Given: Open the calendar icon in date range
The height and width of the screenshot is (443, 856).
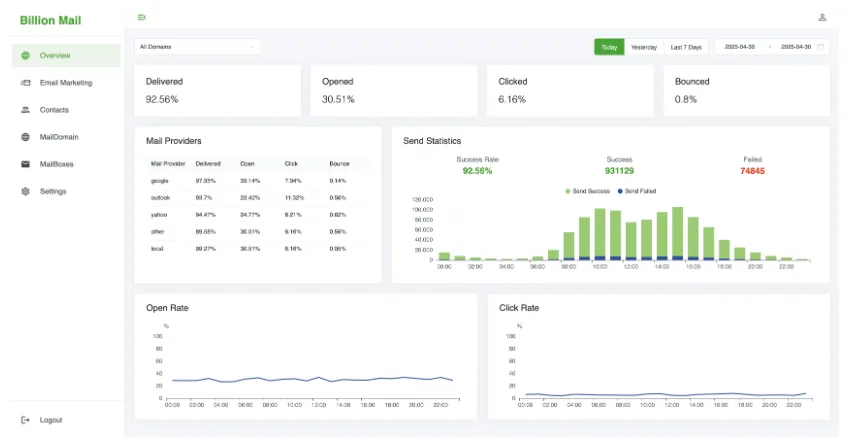Looking at the screenshot, I should pos(821,47).
